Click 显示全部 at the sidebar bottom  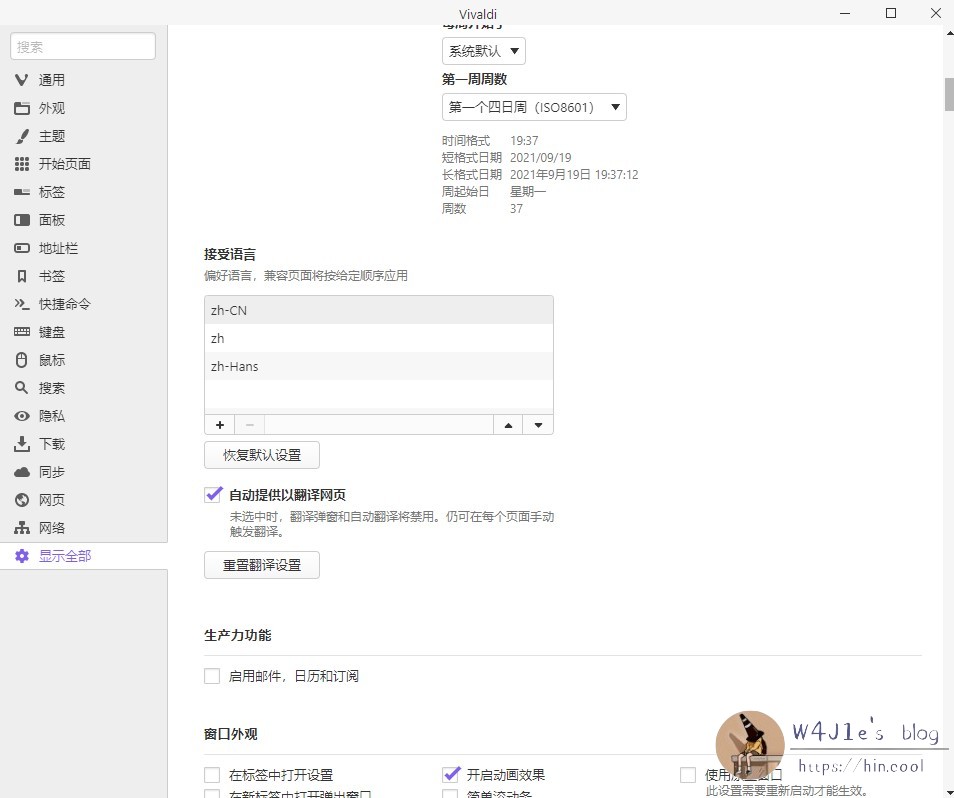click(x=66, y=556)
